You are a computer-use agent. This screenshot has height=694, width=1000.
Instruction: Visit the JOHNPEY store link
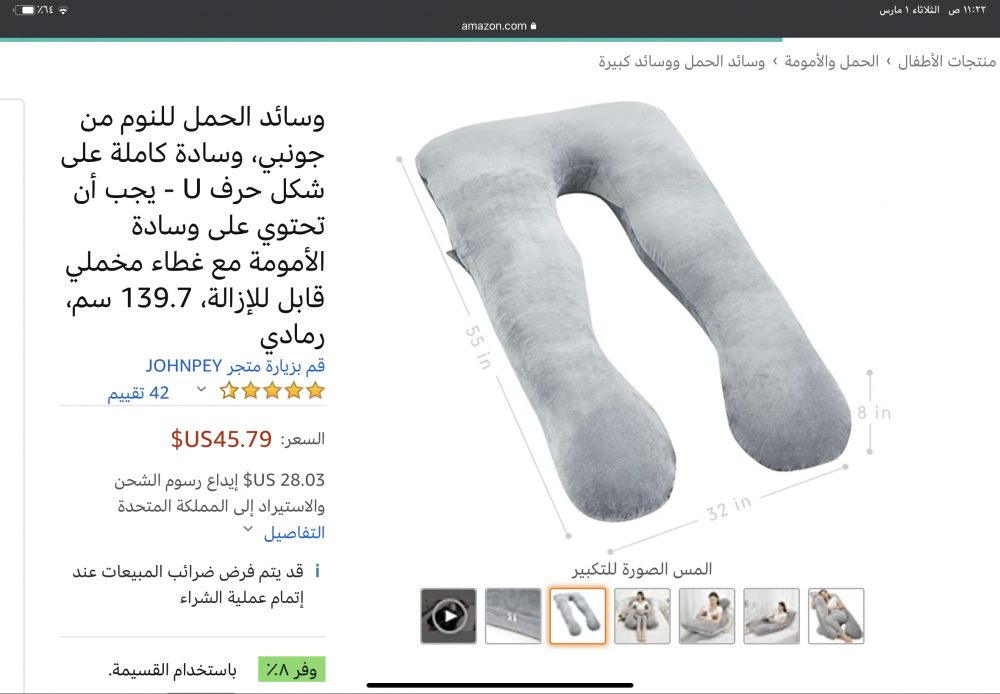[235, 365]
